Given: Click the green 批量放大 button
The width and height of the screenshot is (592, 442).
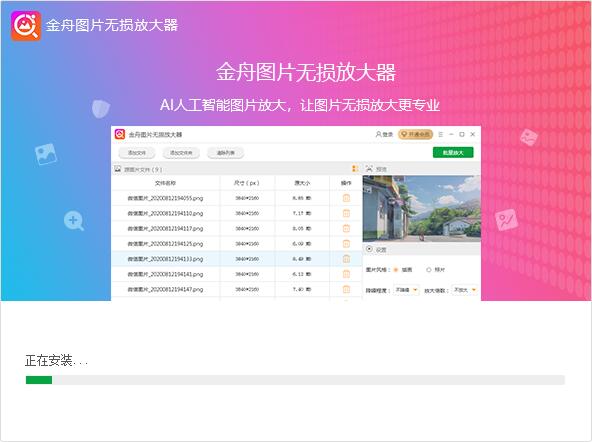Looking at the screenshot, I should (453, 152).
